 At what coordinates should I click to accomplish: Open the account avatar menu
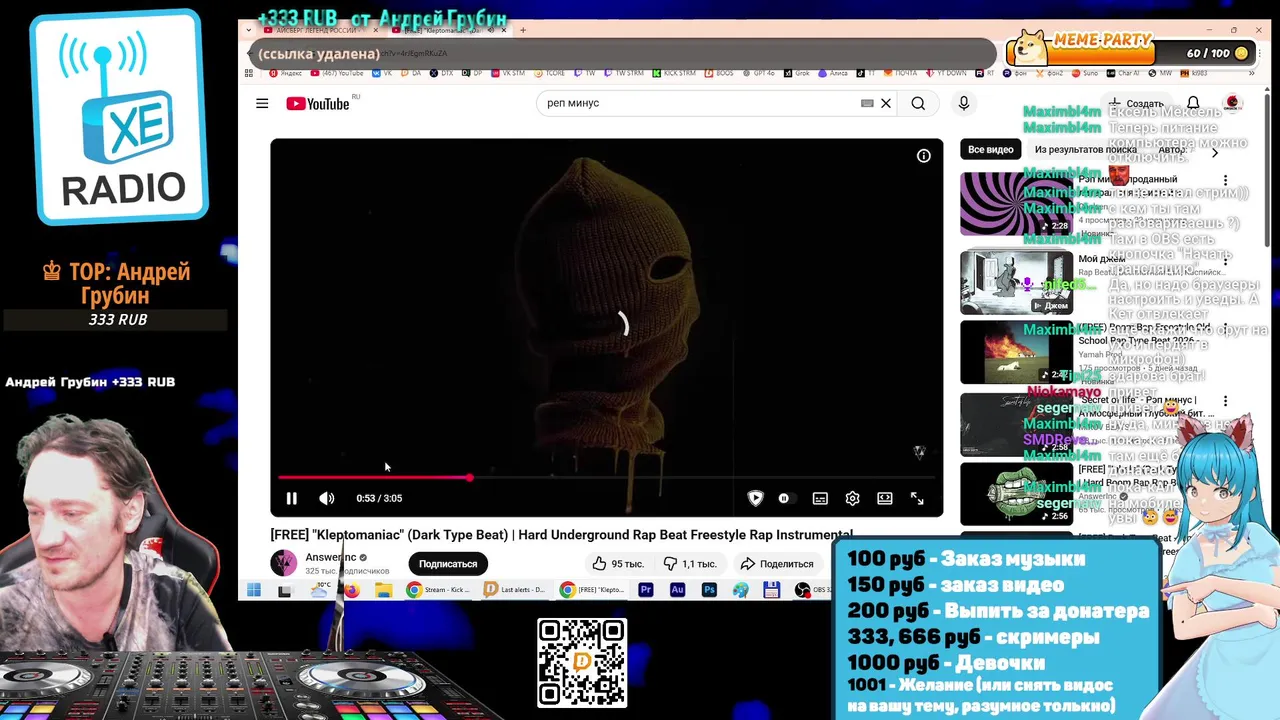1233,103
